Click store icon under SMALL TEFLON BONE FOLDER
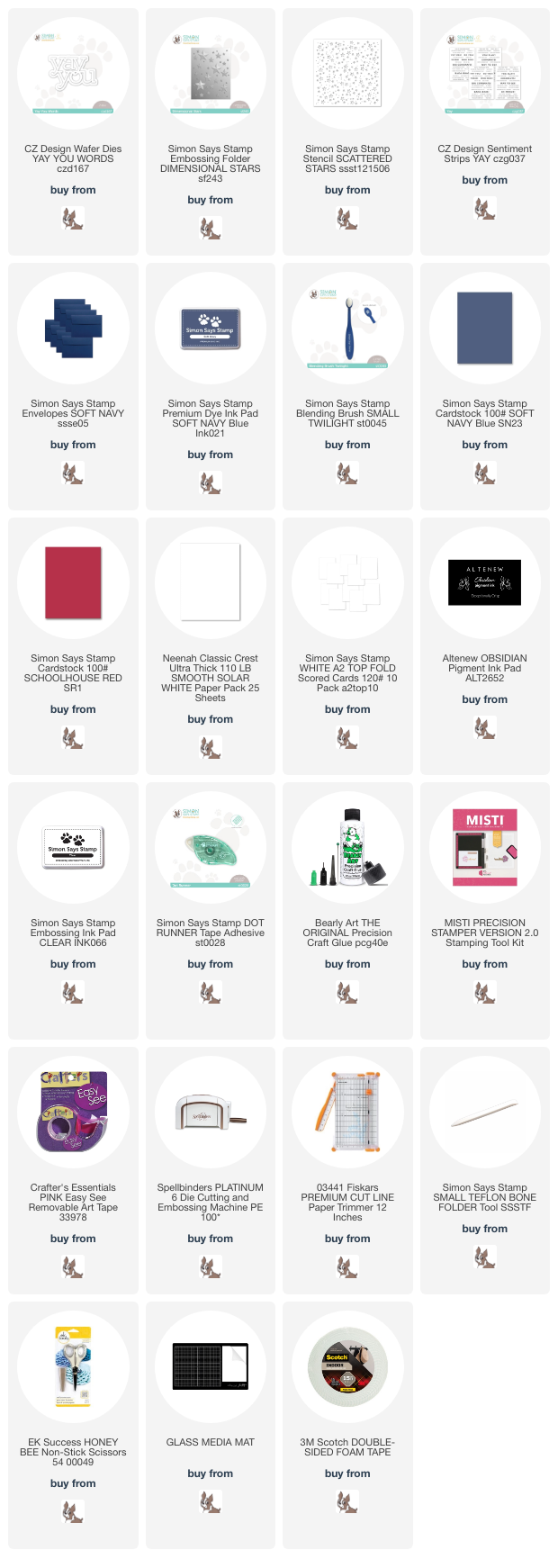Image resolution: width=558 pixels, height=1568 pixels. [x=485, y=1257]
